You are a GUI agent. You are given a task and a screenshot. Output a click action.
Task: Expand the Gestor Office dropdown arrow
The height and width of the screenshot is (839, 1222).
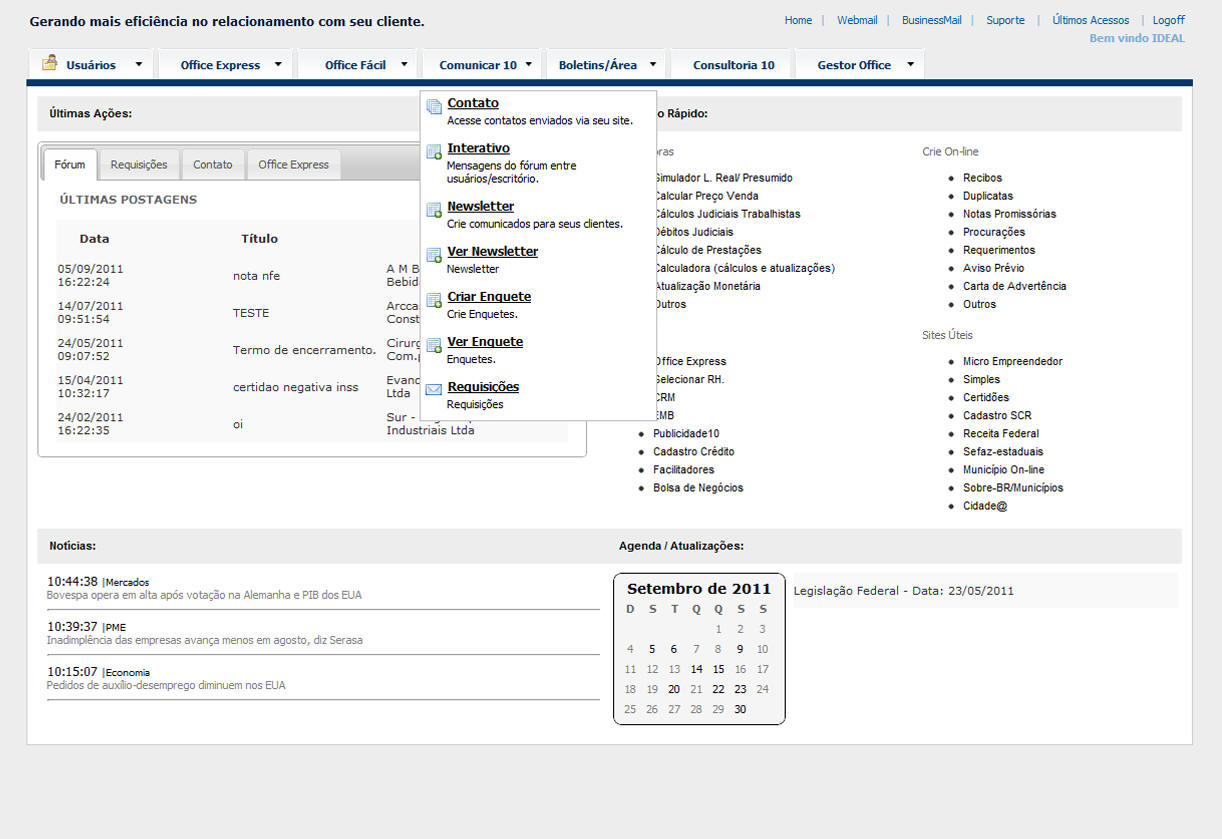click(910, 65)
